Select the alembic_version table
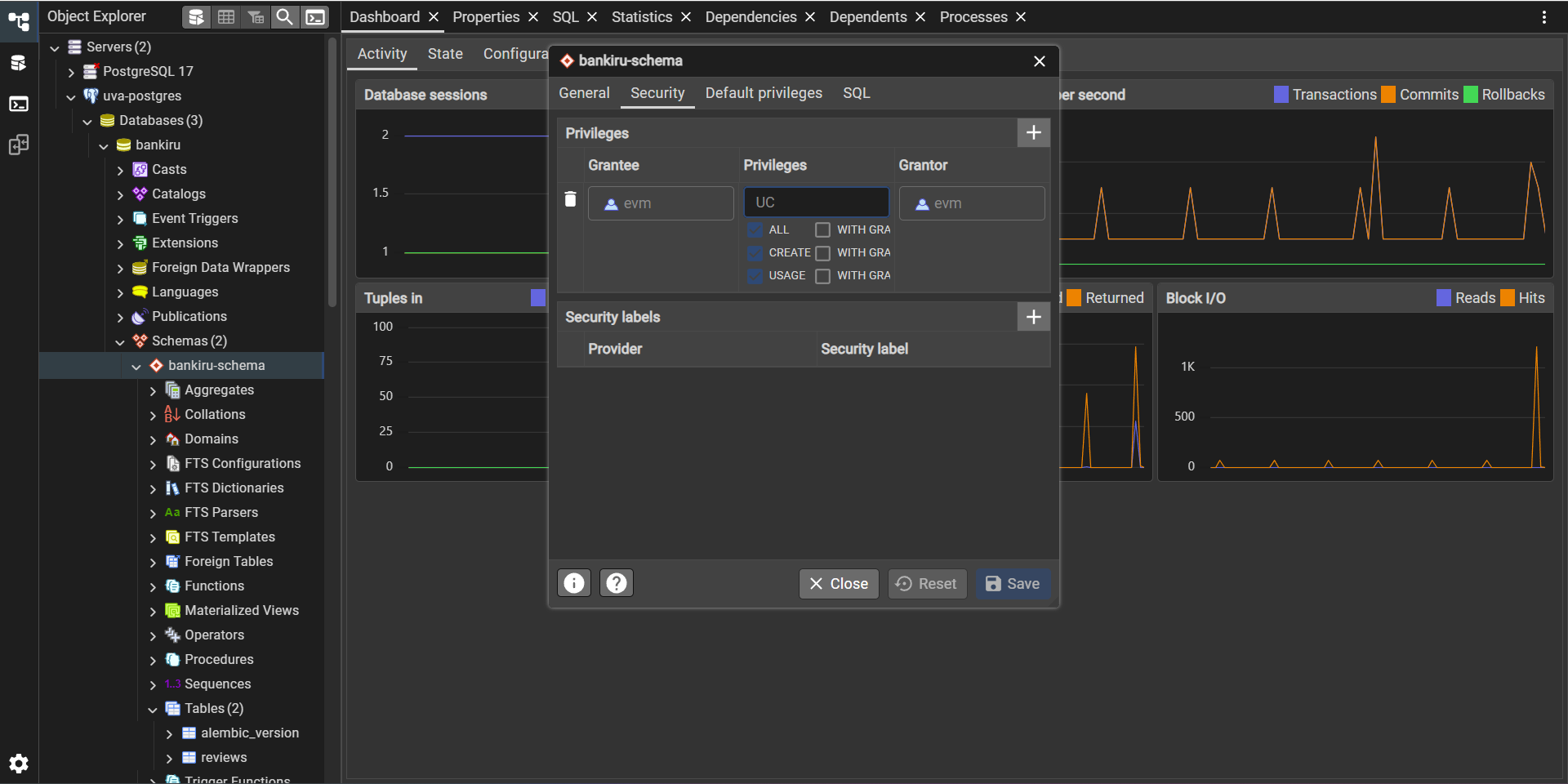This screenshot has width=1568, height=784. coord(250,733)
